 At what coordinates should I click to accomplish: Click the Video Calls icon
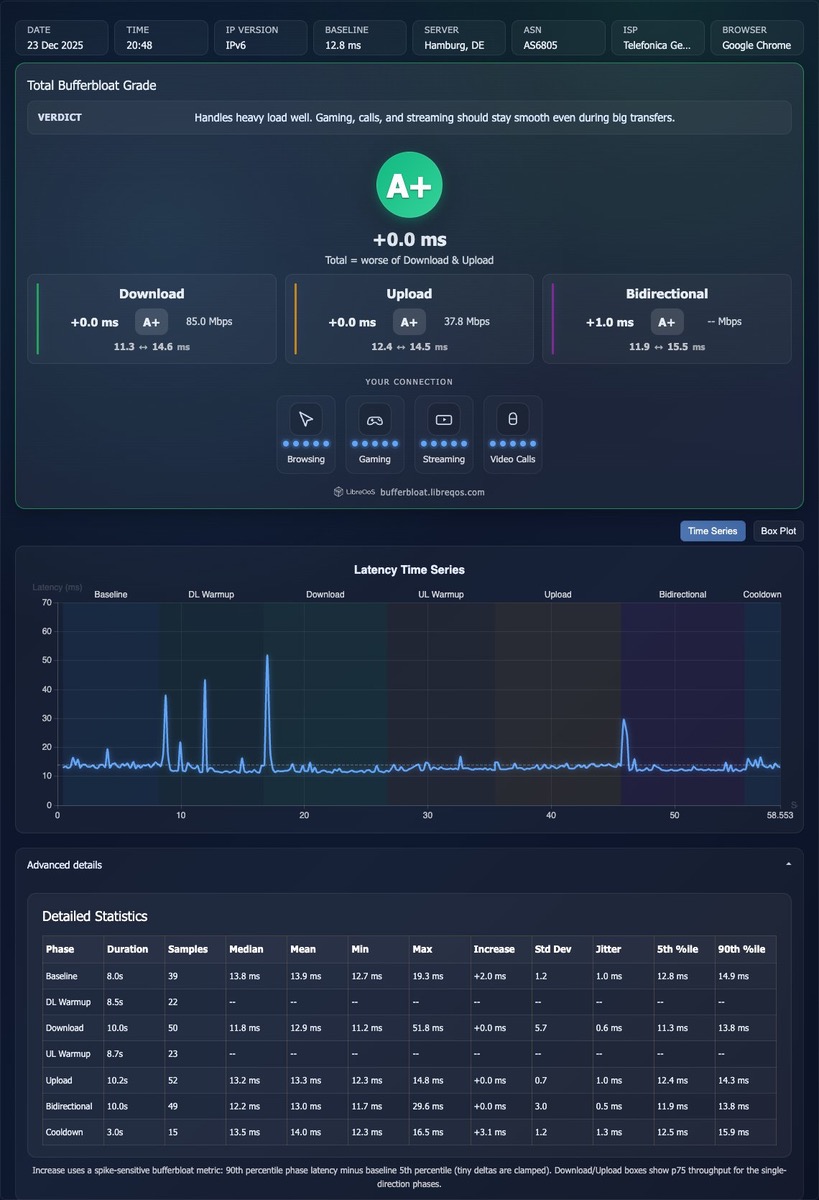pos(513,419)
